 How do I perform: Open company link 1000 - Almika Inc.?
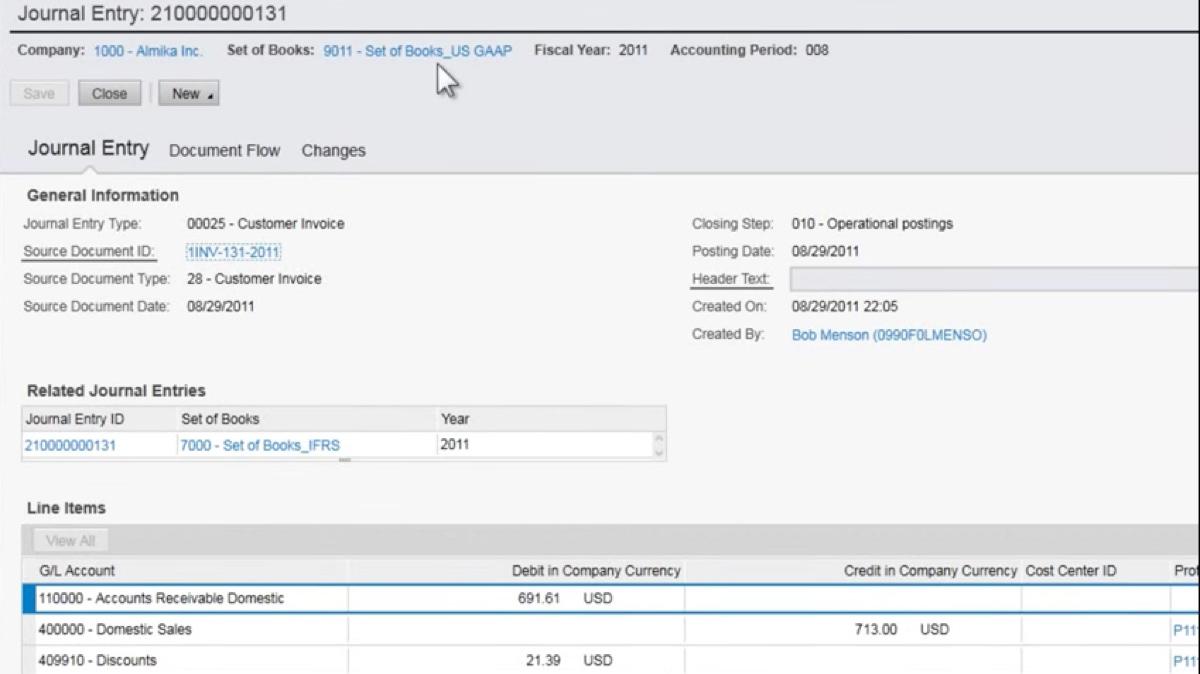(x=148, y=50)
